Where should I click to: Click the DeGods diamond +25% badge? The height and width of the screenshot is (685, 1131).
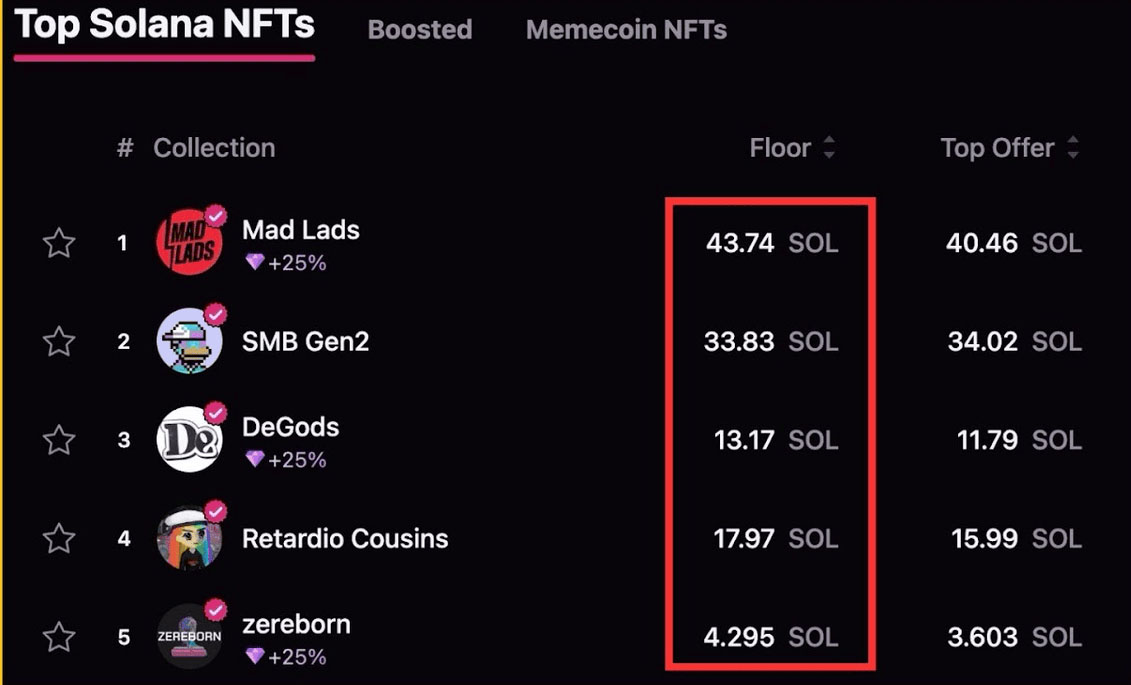click(286, 460)
